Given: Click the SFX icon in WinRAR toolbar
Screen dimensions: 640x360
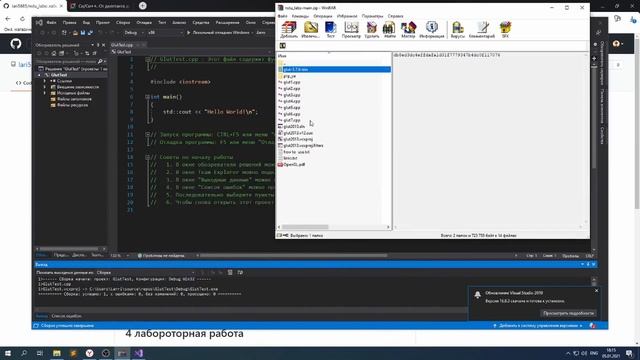Looking at the screenshot, I should click(505, 28).
